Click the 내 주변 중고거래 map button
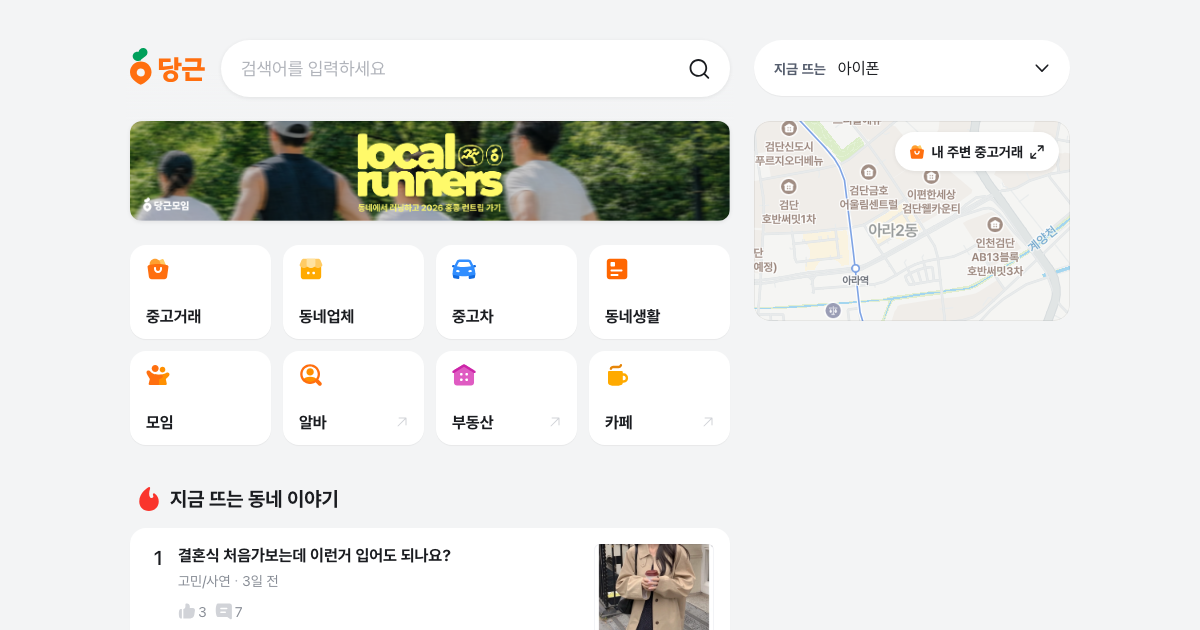This screenshot has width=1200, height=630. tap(977, 152)
